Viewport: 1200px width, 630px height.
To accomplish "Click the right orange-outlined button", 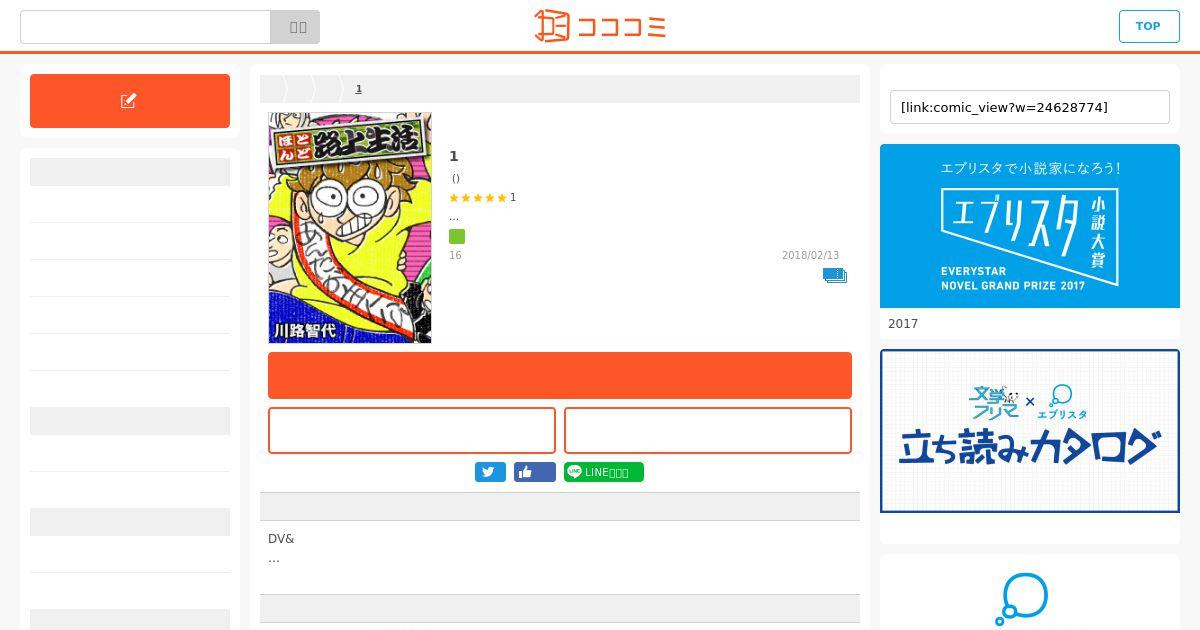I will pyautogui.click(x=708, y=430).
